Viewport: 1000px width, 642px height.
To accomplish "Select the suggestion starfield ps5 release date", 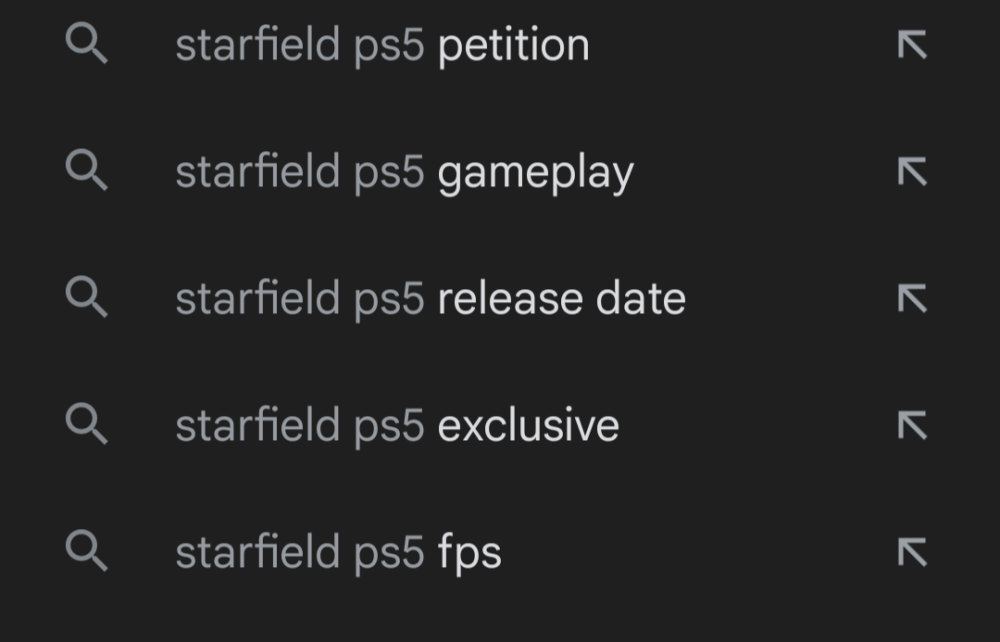I will tap(431, 296).
